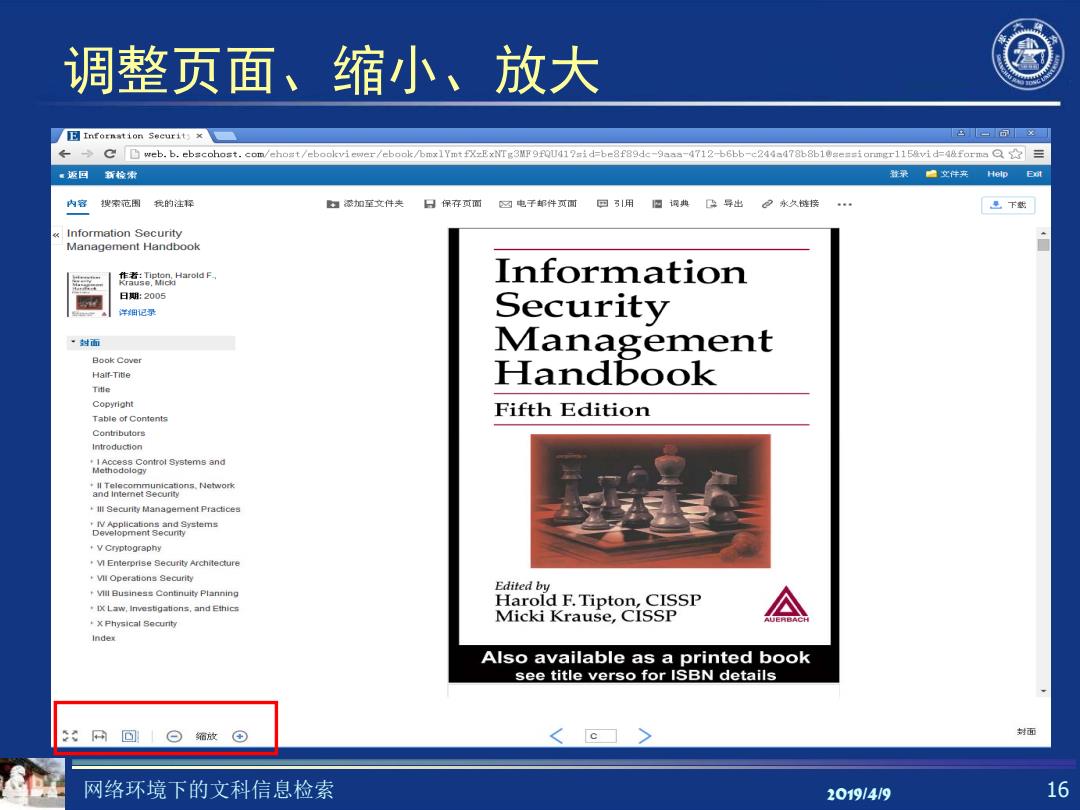Click the 永久链接 permalink tool

[x=791, y=204]
